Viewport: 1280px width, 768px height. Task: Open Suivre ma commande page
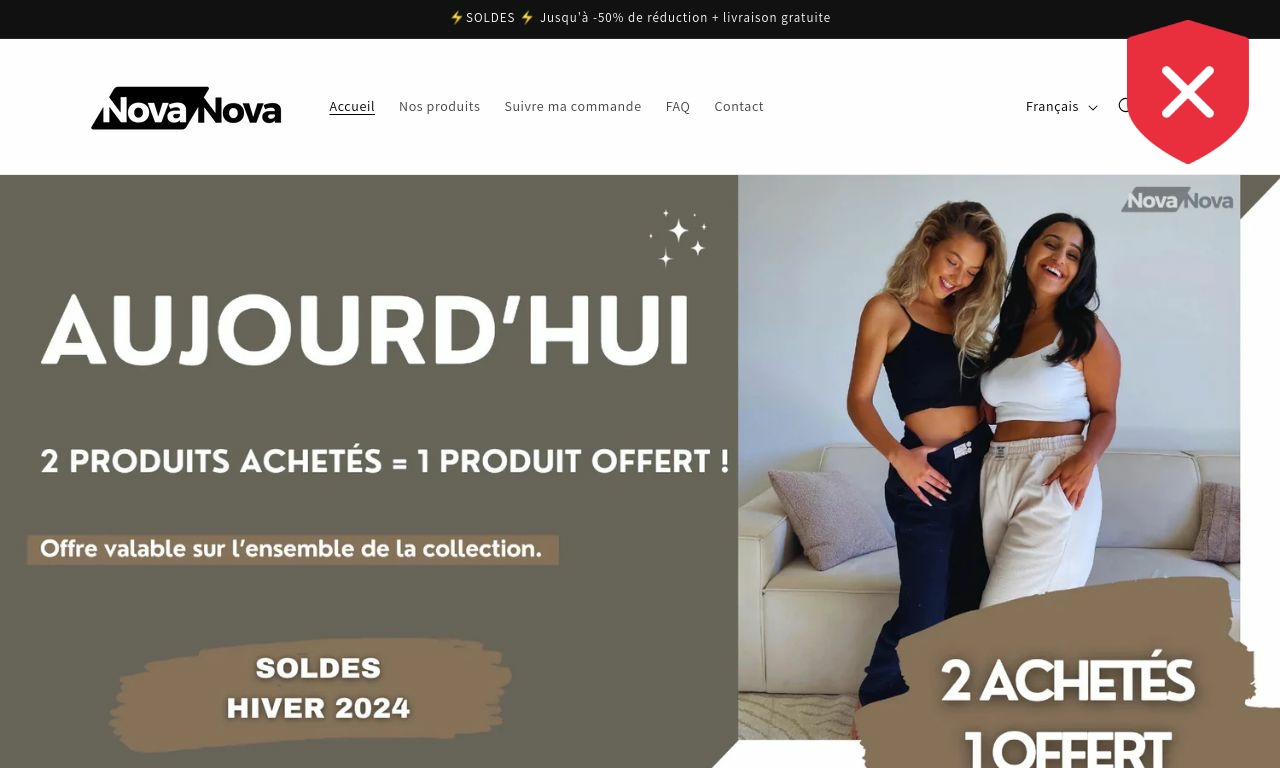[573, 106]
